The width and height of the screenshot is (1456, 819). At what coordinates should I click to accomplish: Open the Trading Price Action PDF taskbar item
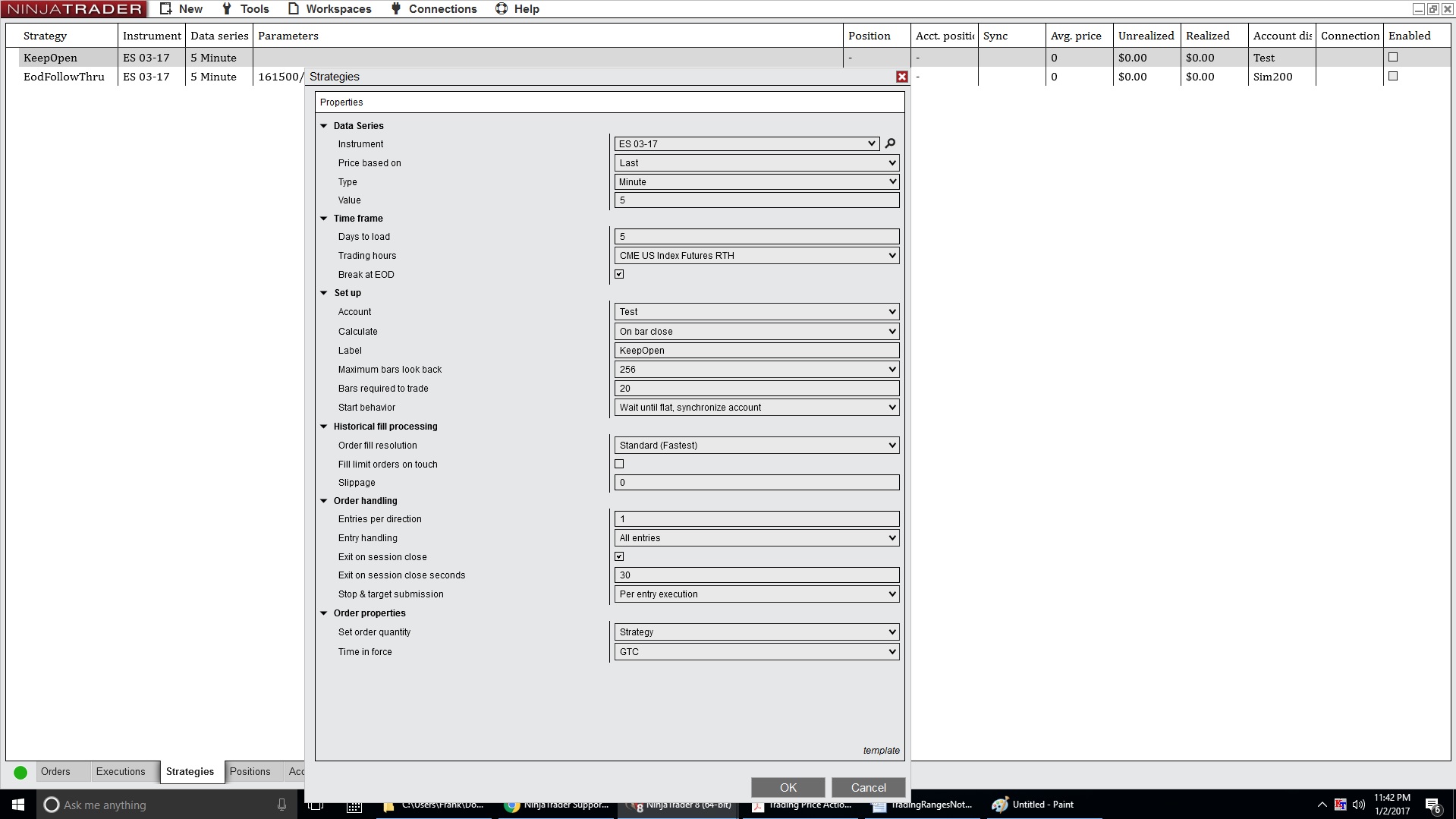802,805
